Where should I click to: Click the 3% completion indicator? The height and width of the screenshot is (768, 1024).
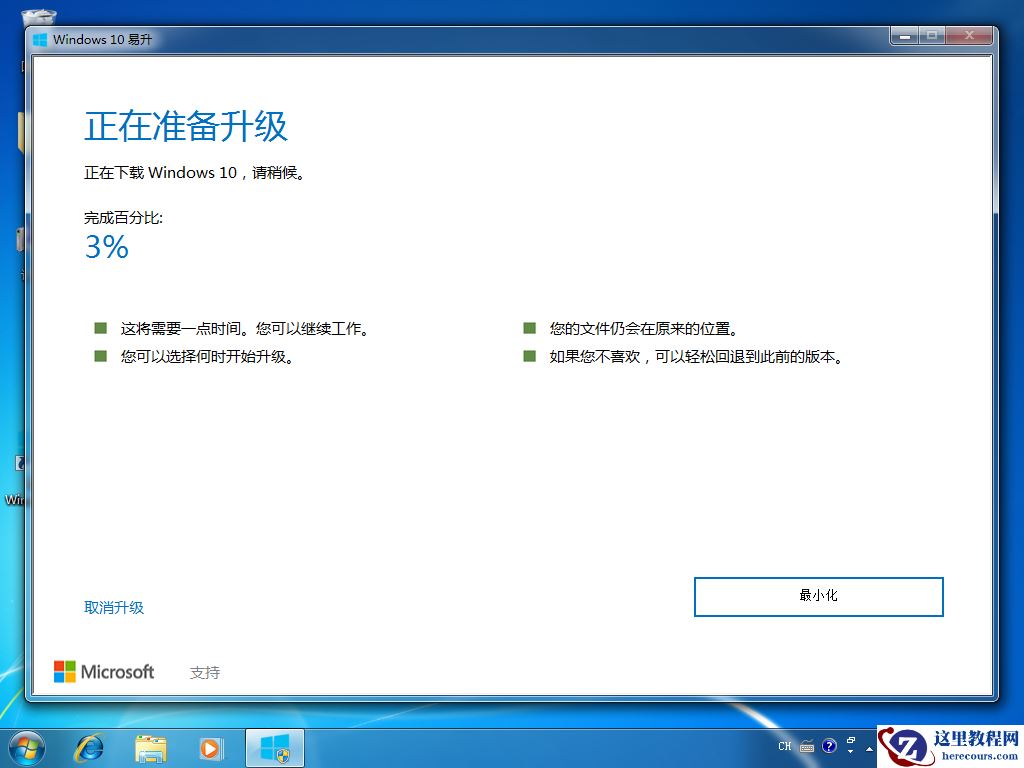tap(105, 247)
